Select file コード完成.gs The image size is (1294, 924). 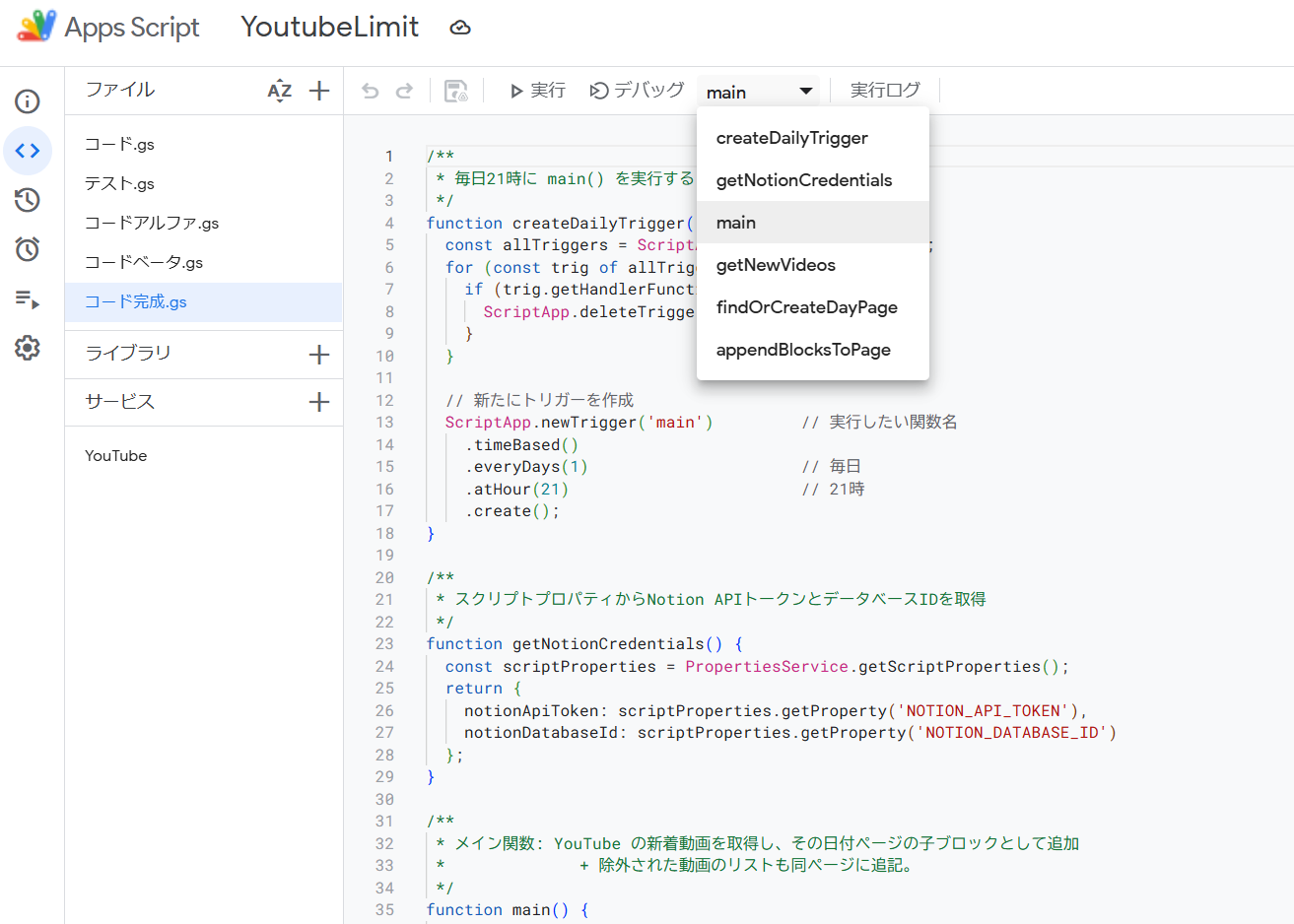203,302
